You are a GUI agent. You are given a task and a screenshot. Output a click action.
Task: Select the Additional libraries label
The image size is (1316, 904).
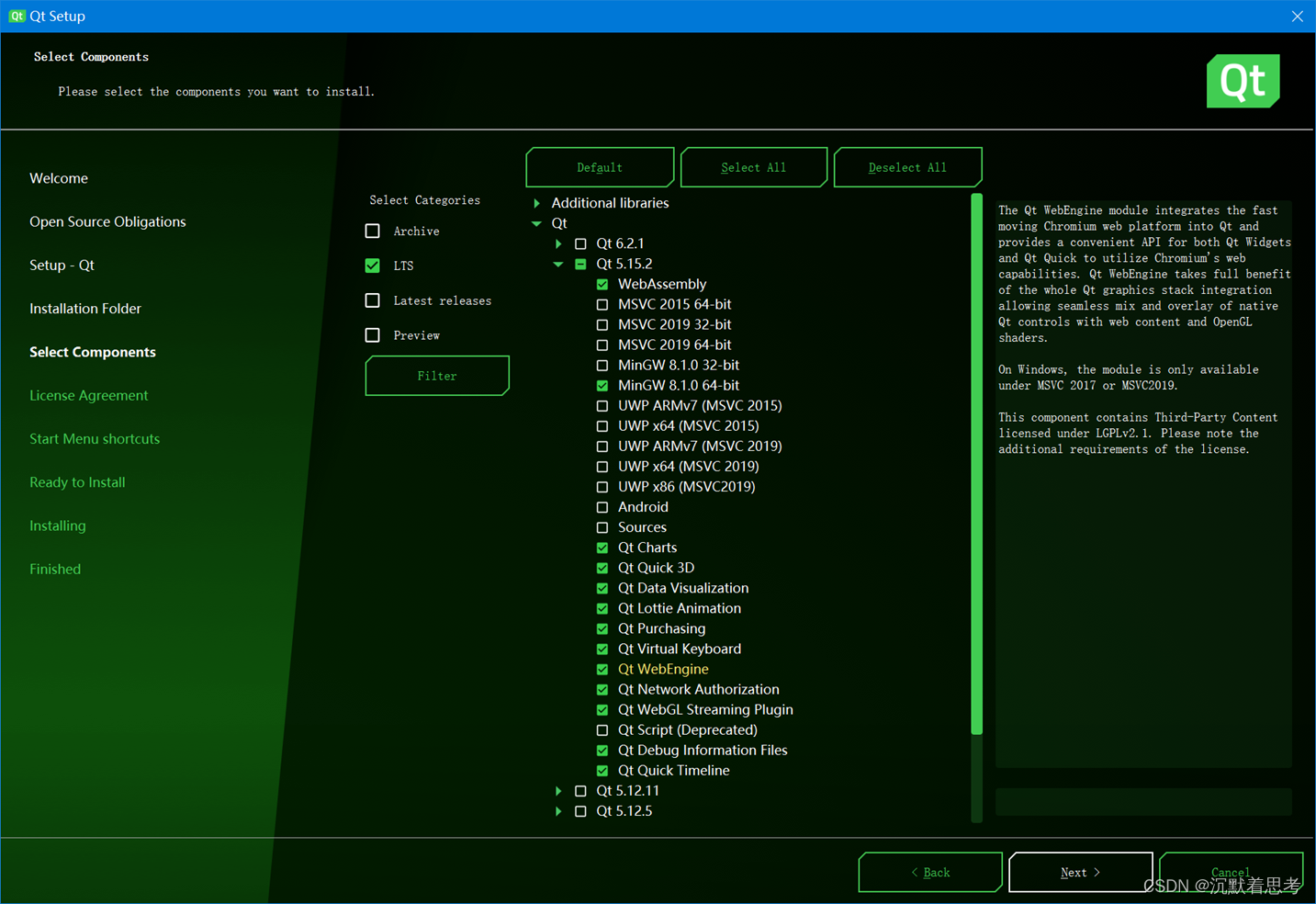pyautogui.click(x=610, y=203)
